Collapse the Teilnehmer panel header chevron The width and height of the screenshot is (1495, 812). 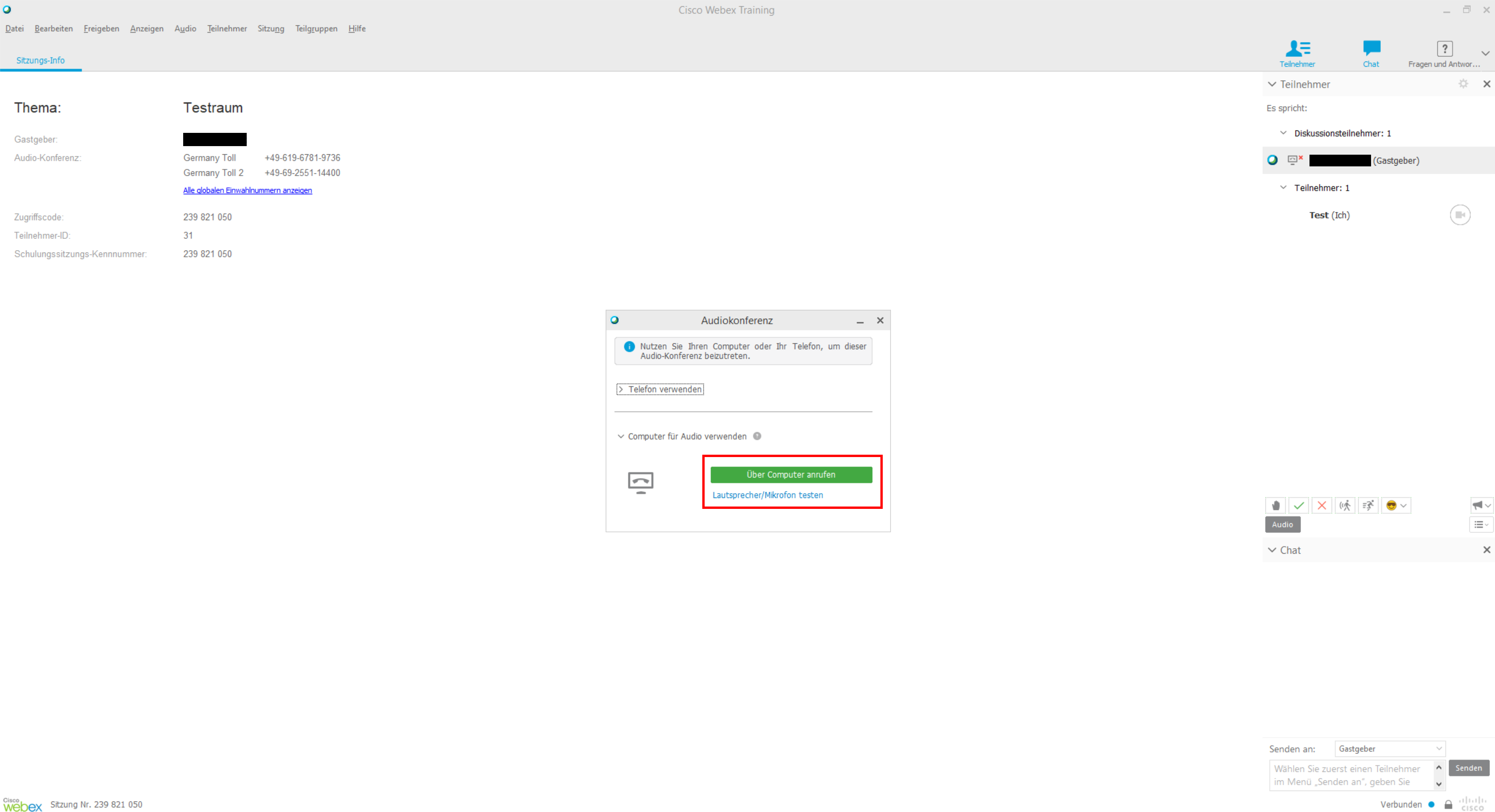[x=1272, y=84]
